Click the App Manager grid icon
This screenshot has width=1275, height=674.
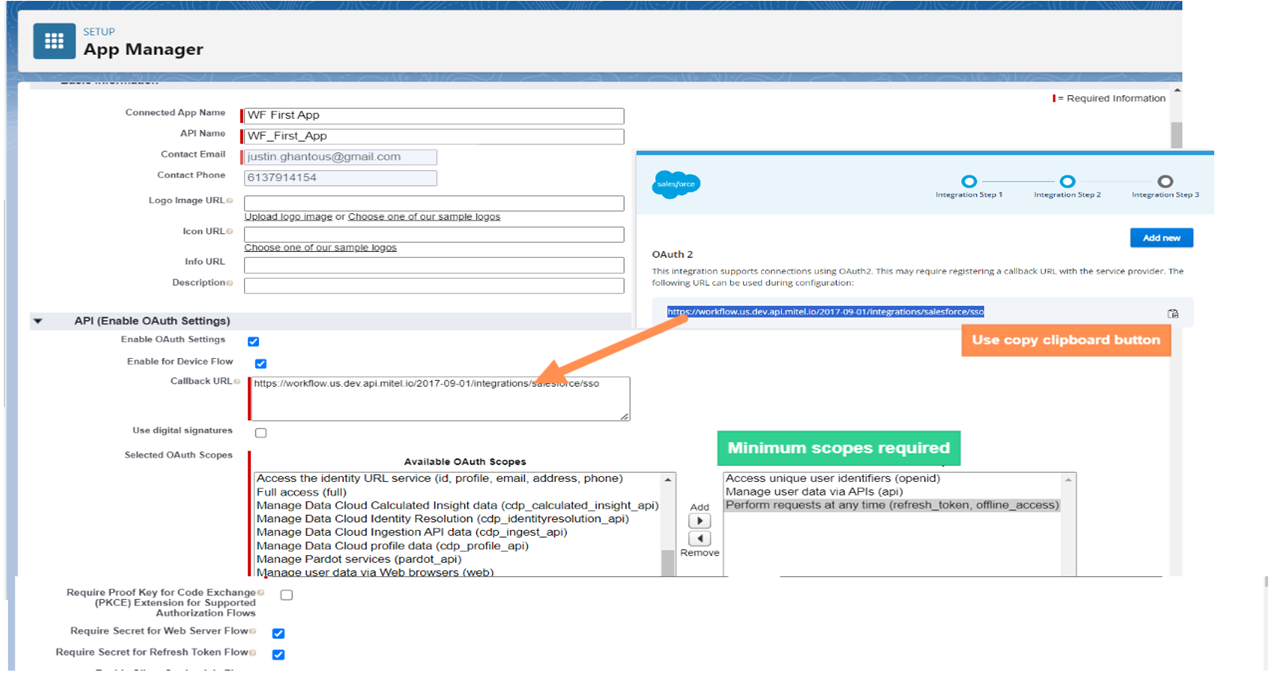pos(55,41)
